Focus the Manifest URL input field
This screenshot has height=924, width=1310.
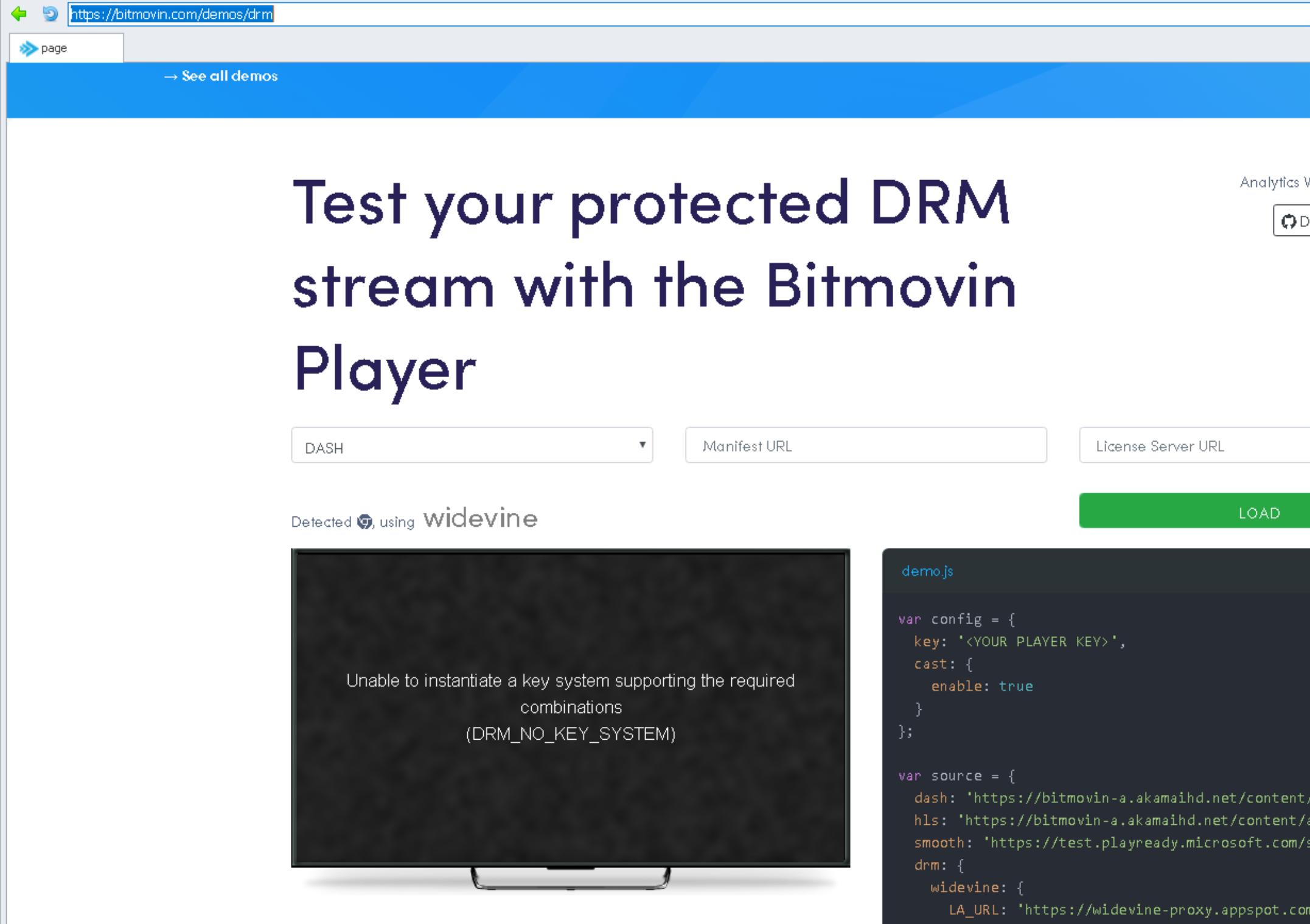865,446
